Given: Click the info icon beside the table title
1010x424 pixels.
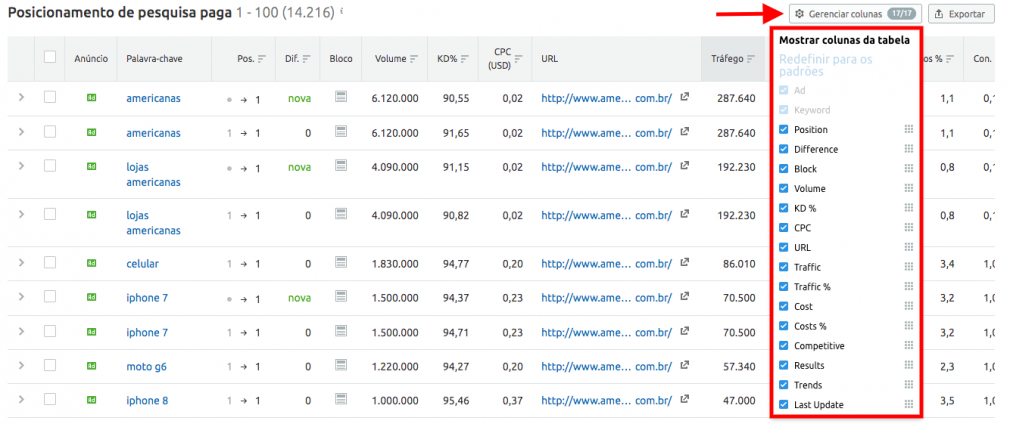Looking at the screenshot, I should 341,12.
